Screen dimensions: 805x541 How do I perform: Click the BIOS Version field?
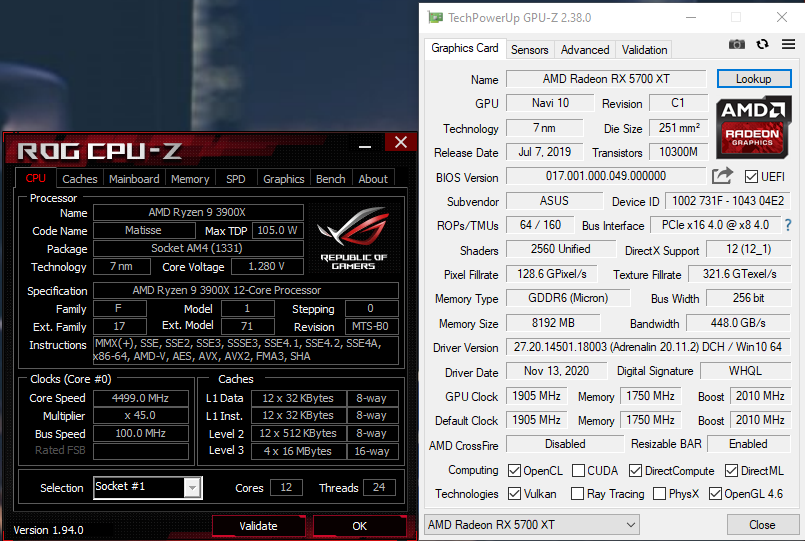[606, 176]
